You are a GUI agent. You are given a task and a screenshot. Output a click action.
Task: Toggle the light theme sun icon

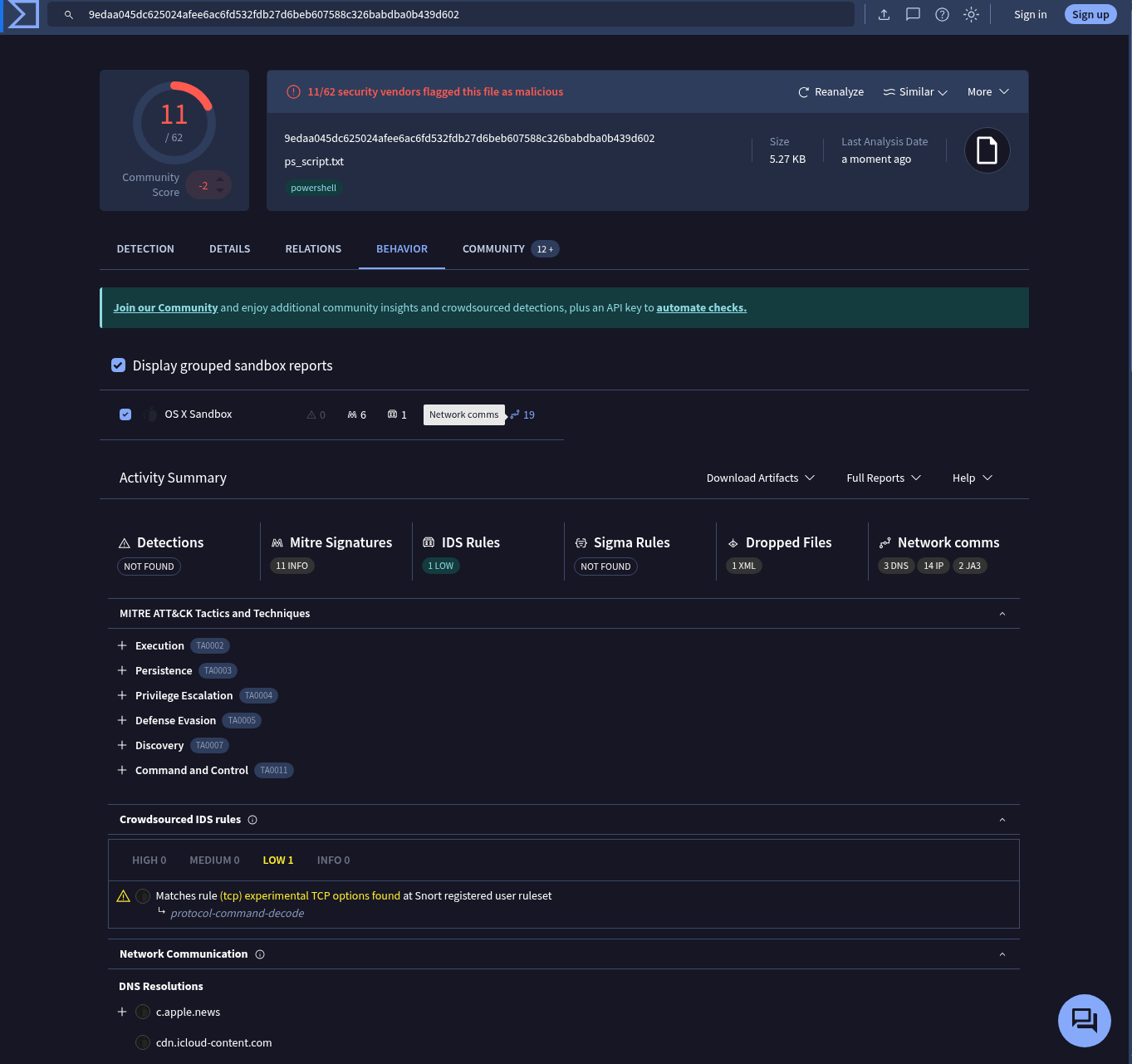click(971, 14)
